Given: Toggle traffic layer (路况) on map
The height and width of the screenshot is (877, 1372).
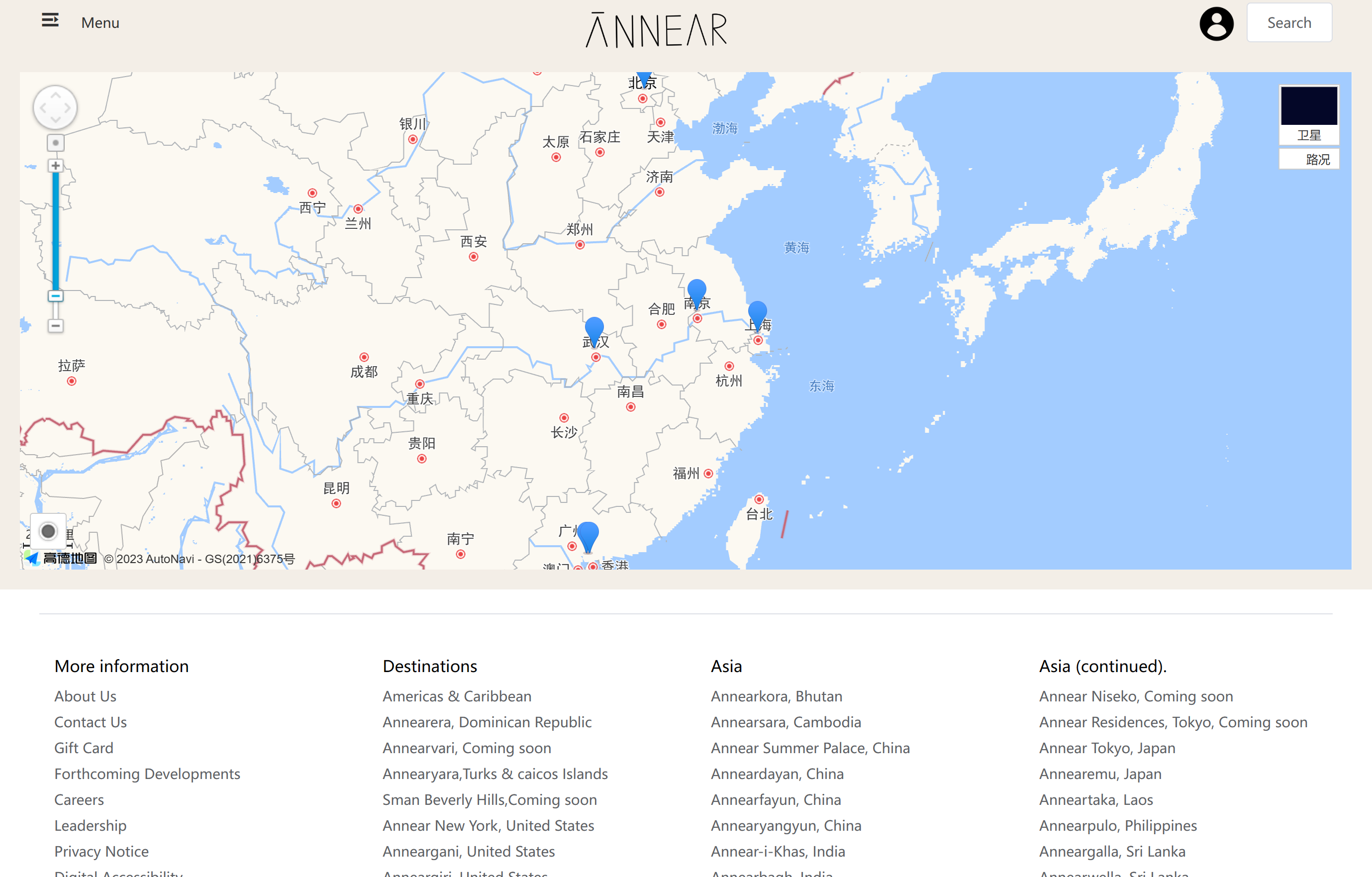Looking at the screenshot, I should click(1309, 159).
